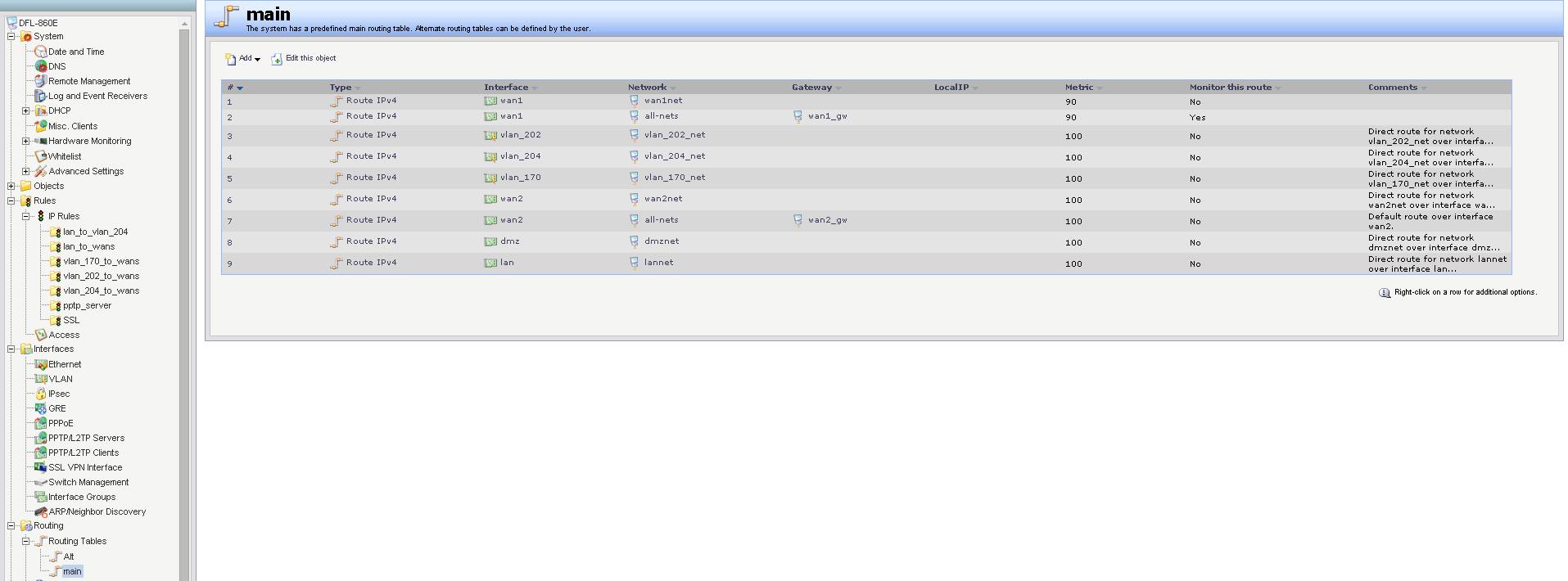
Task: Select the pptp_server rule folder
Action: coord(87,305)
